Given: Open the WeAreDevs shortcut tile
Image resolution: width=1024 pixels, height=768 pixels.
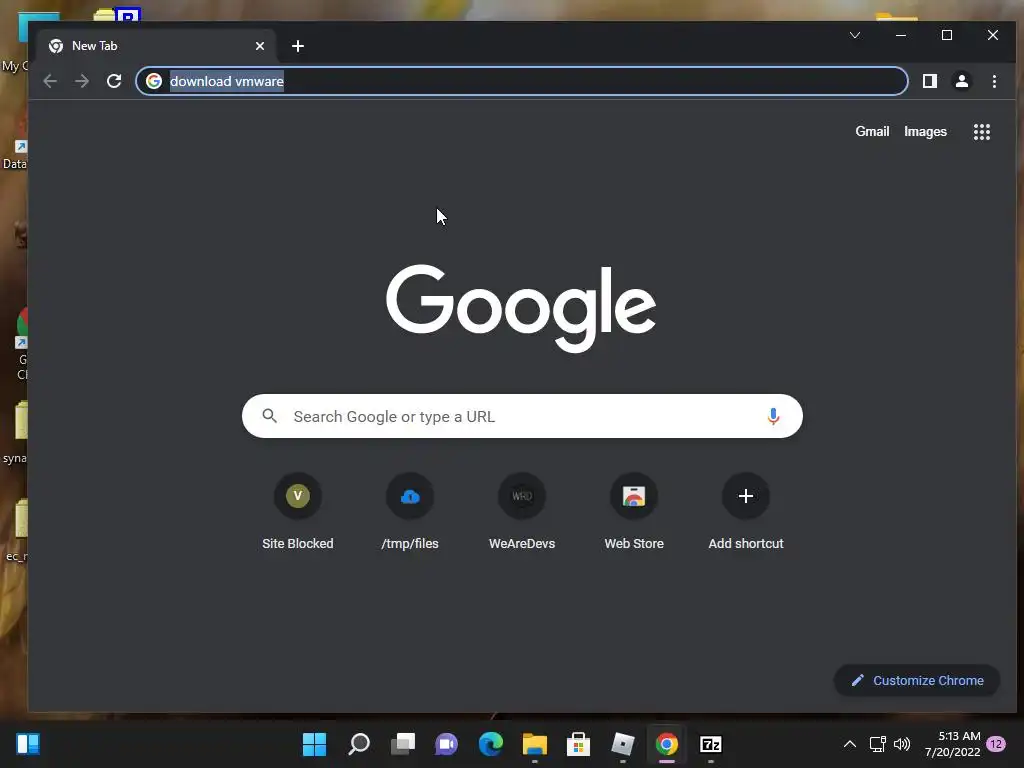Looking at the screenshot, I should tap(522, 512).
